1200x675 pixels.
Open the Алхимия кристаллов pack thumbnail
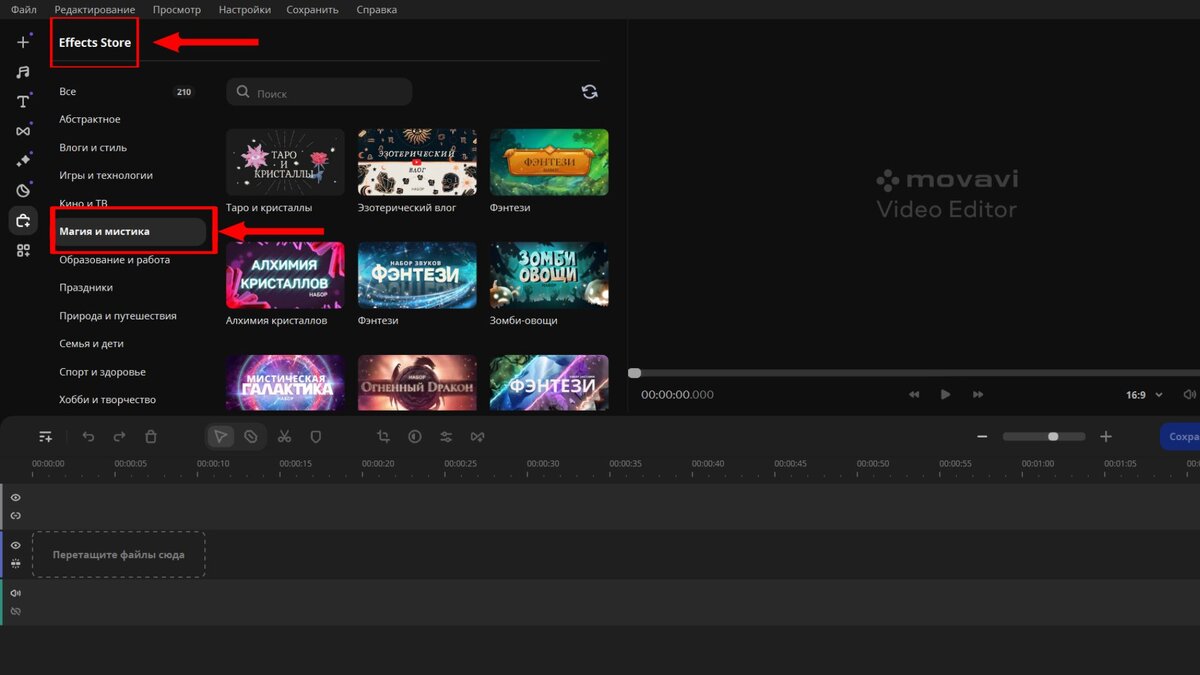point(285,275)
